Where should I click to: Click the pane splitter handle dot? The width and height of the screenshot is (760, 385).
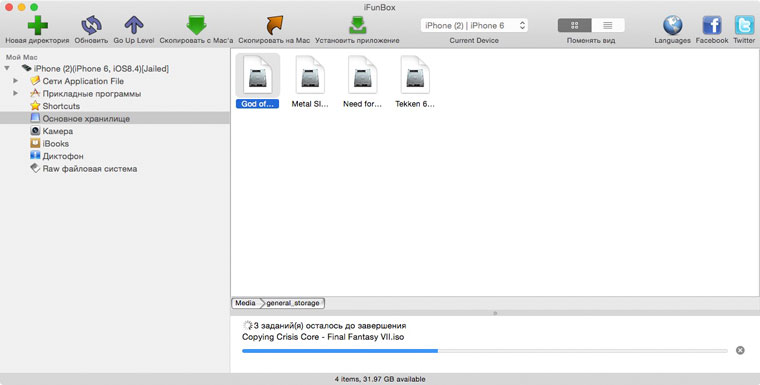click(x=495, y=313)
